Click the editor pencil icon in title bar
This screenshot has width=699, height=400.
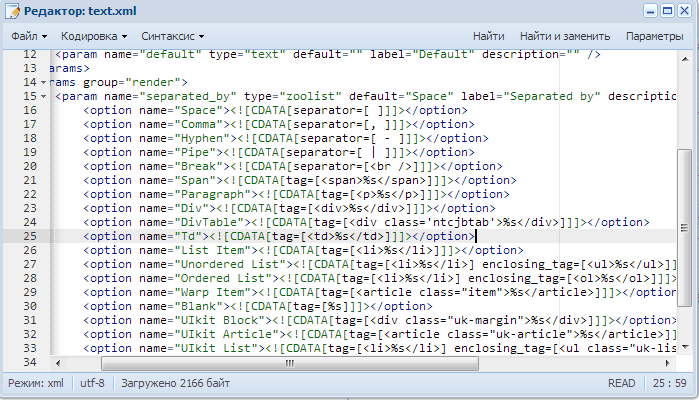(13, 11)
